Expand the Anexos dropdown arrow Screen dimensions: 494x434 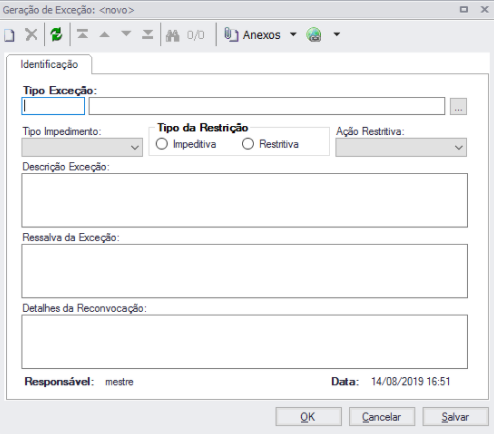click(293, 34)
